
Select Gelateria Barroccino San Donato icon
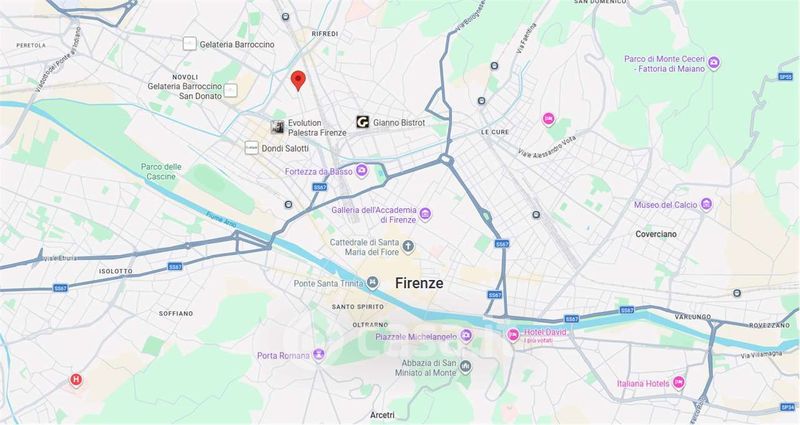(x=231, y=91)
